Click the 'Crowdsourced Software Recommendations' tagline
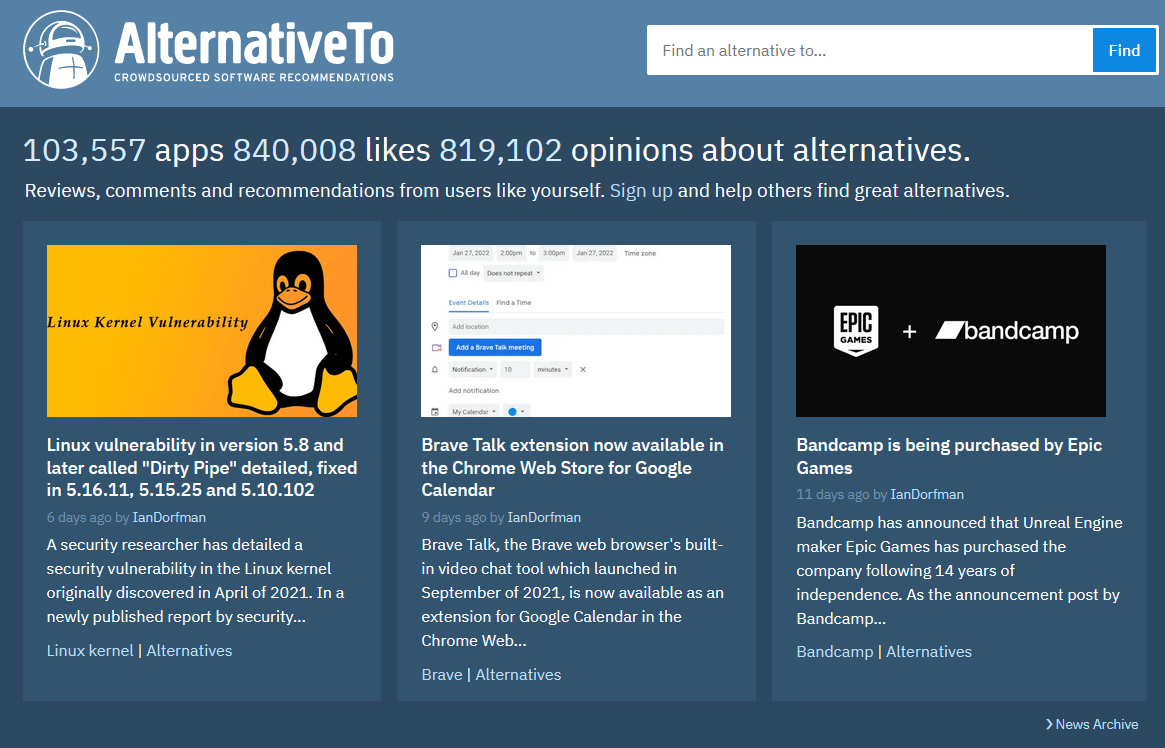The height and width of the screenshot is (748, 1165). pos(254,77)
